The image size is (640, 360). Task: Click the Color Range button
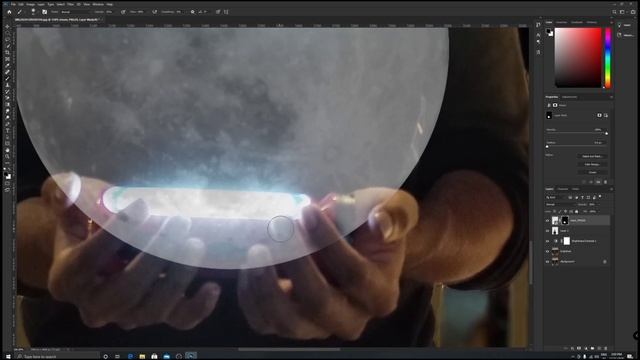(592, 164)
